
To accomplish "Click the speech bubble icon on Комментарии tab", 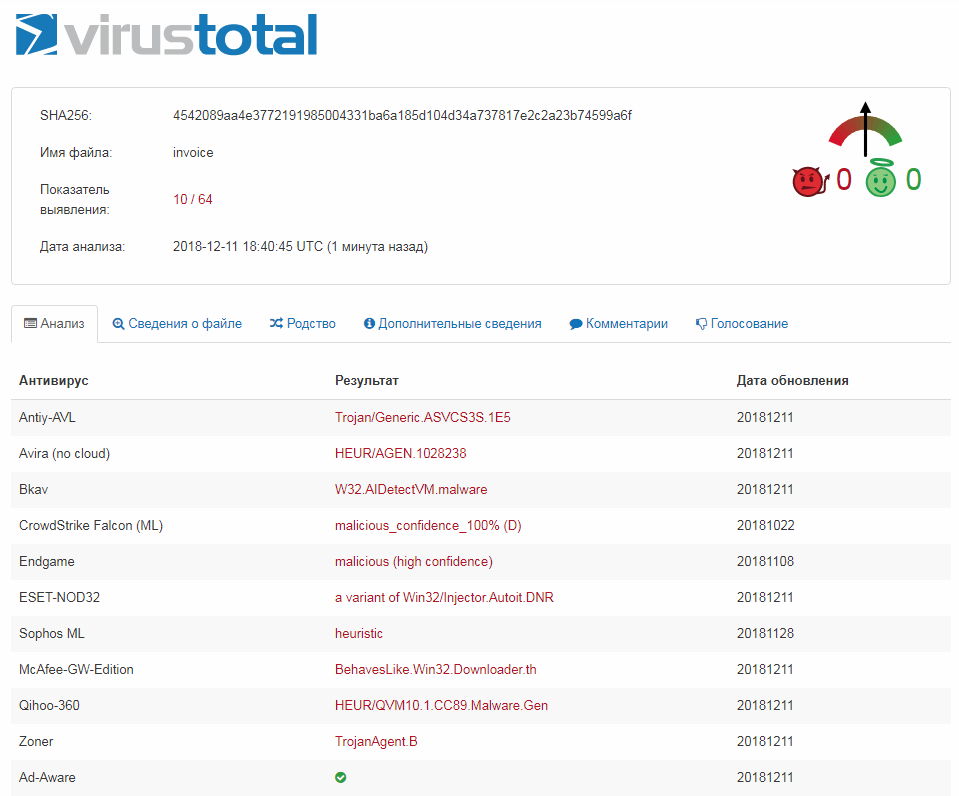I will (x=576, y=324).
